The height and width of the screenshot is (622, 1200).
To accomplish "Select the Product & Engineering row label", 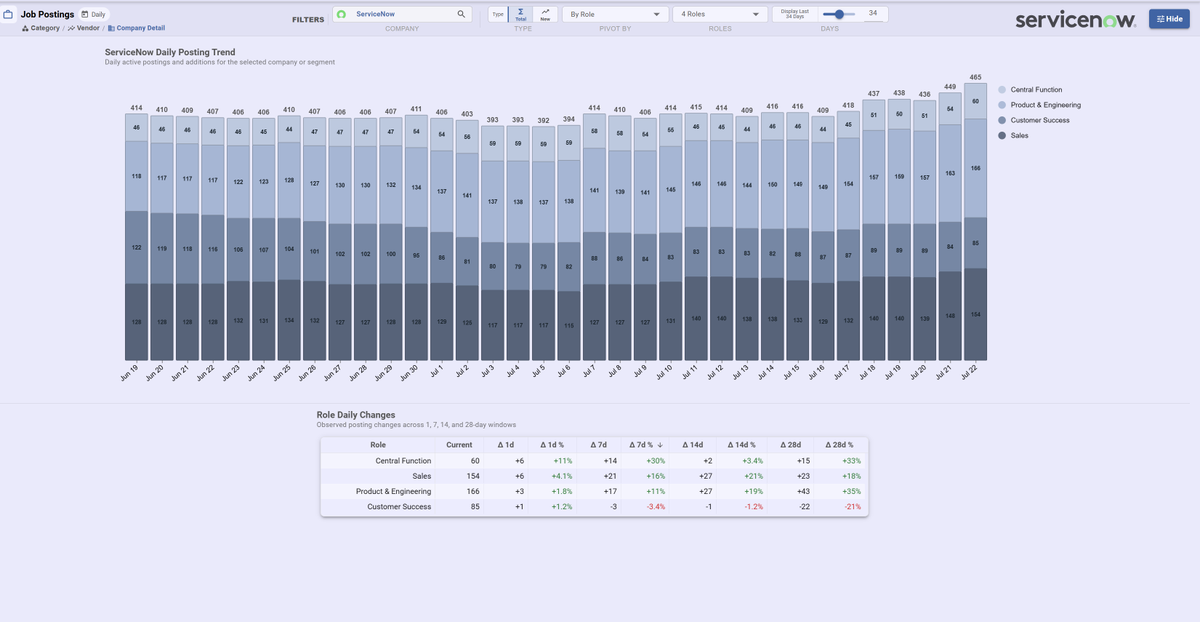I will pos(394,491).
